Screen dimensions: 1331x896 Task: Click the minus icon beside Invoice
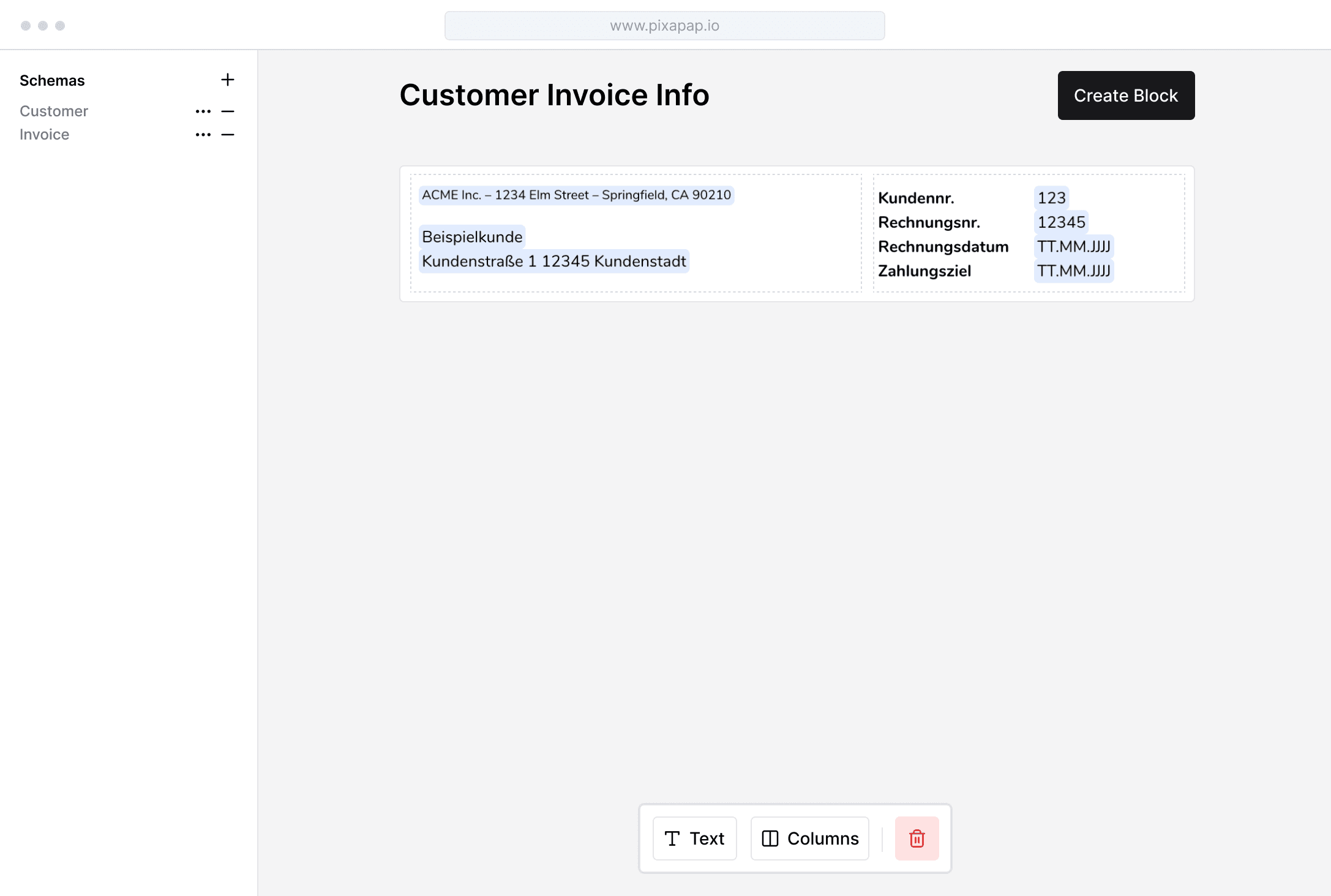(228, 135)
